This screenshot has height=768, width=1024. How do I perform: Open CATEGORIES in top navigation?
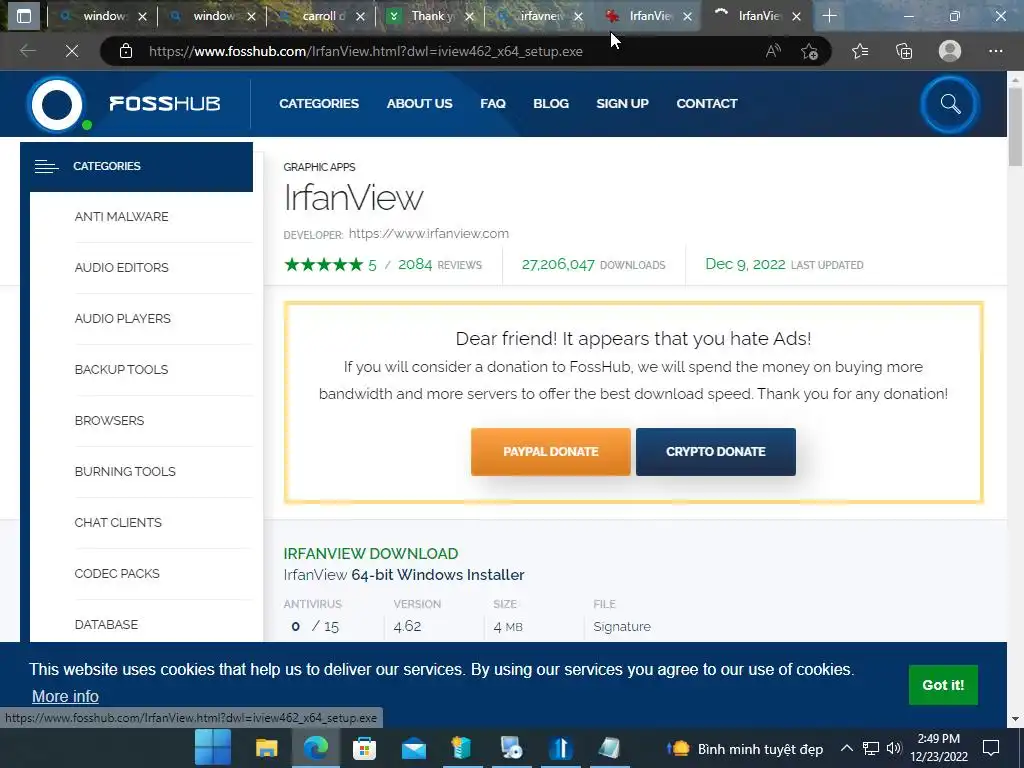319,104
